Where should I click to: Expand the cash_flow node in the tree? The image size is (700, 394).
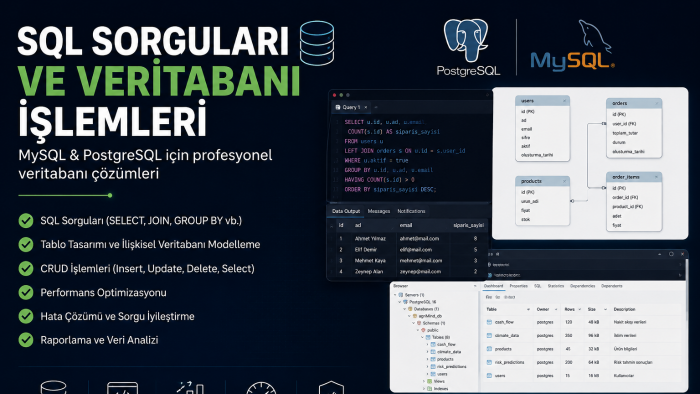click(x=427, y=344)
